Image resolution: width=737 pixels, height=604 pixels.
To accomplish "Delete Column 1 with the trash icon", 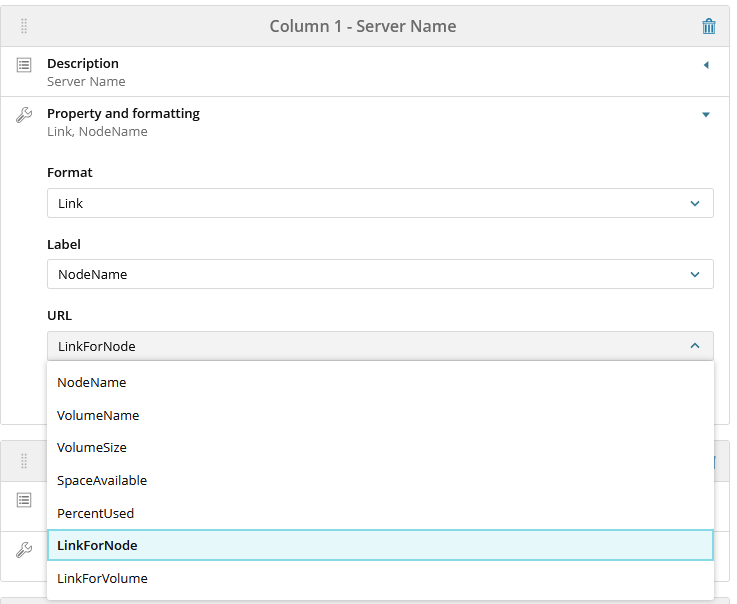I will tap(709, 26).
